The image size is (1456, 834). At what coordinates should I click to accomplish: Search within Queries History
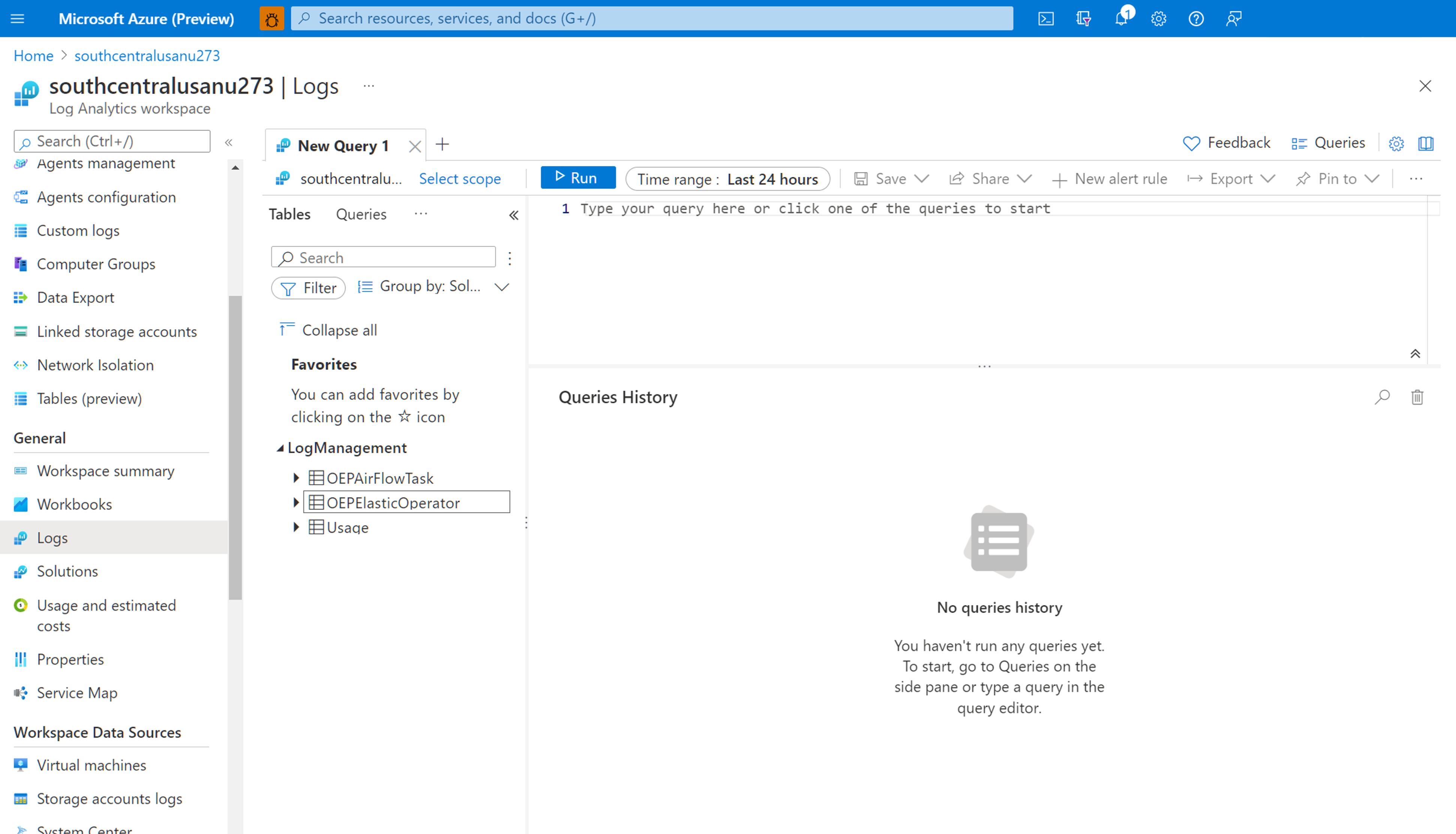(x=1383, y=396)
